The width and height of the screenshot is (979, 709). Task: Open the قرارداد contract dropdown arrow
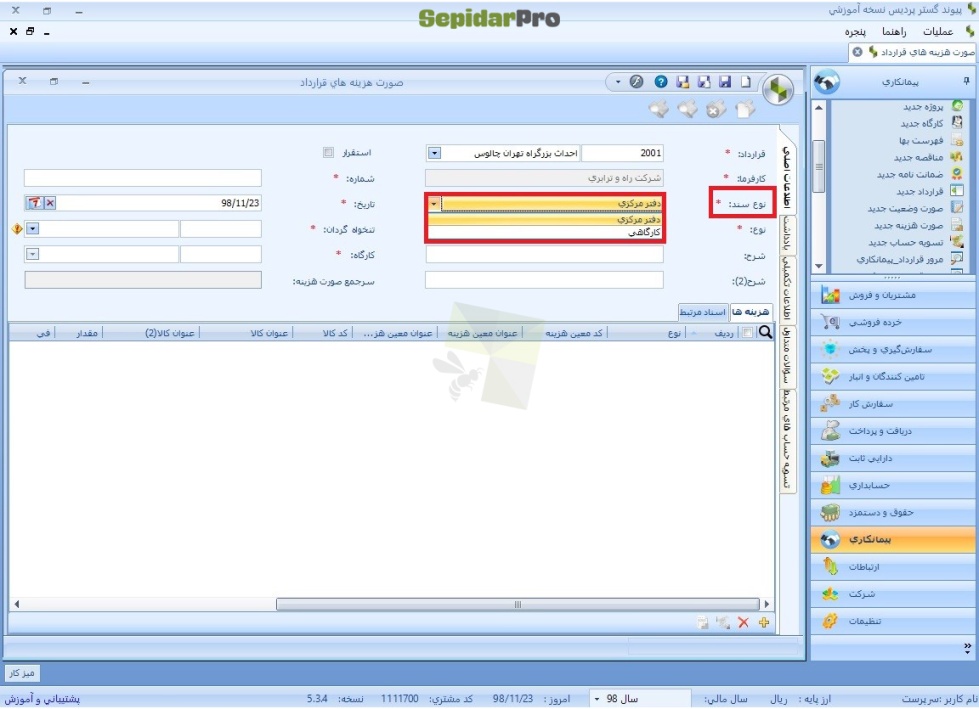point(434,153)
